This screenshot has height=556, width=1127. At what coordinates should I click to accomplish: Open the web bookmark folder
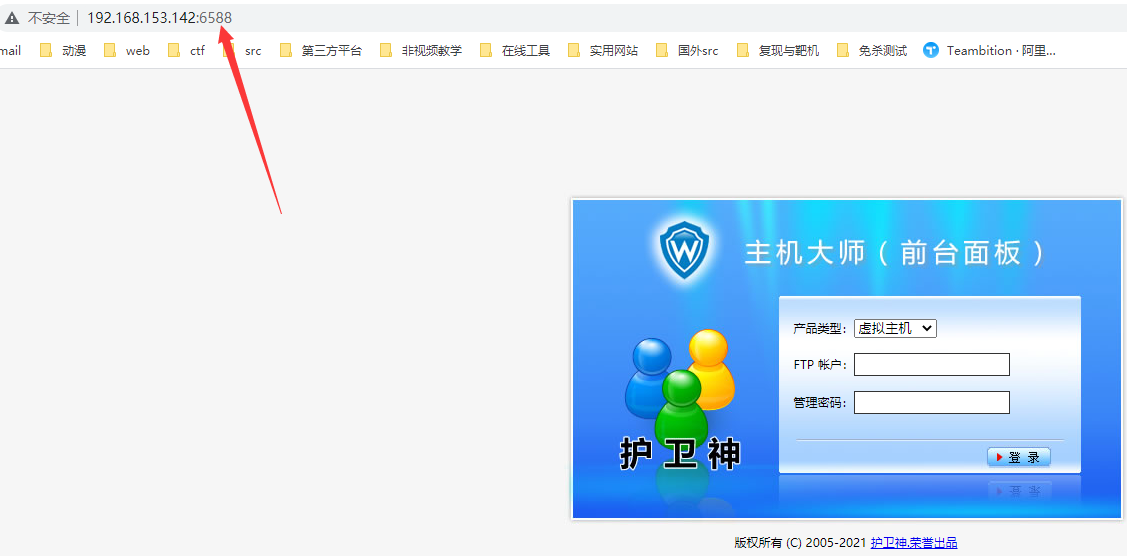(x=126, y=50)
